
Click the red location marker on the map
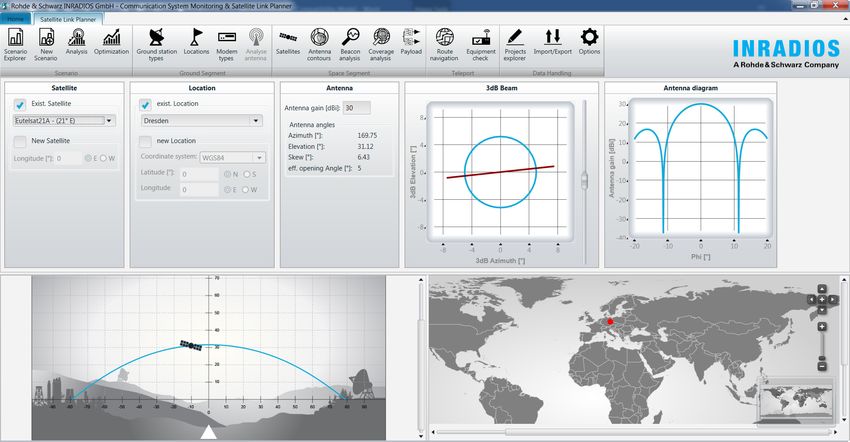point(610,322)
